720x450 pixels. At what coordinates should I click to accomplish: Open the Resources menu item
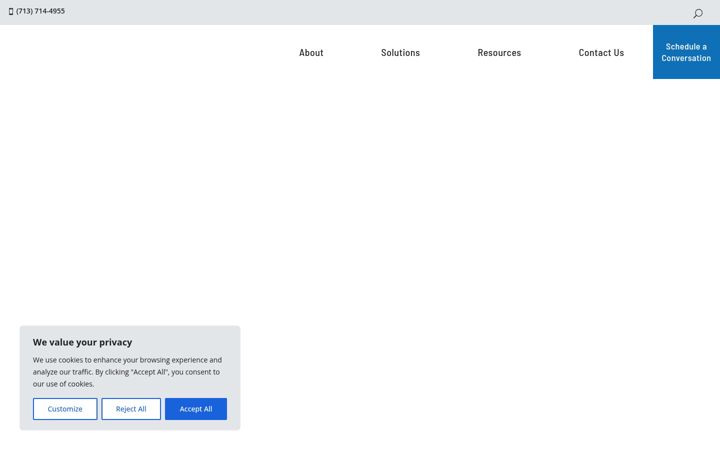(499, 53)
